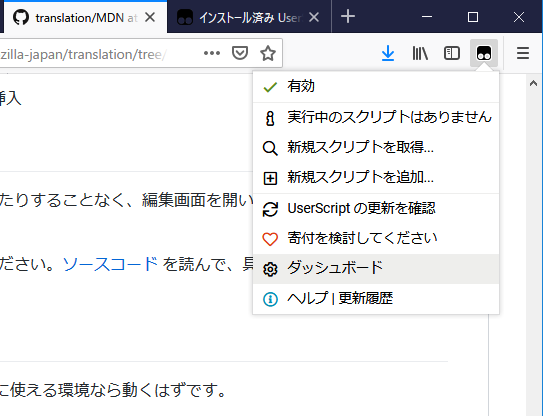Click the blue info help icon
This screenshot has width=543, height=416.
pyautogui.click(x=270, y=299)
